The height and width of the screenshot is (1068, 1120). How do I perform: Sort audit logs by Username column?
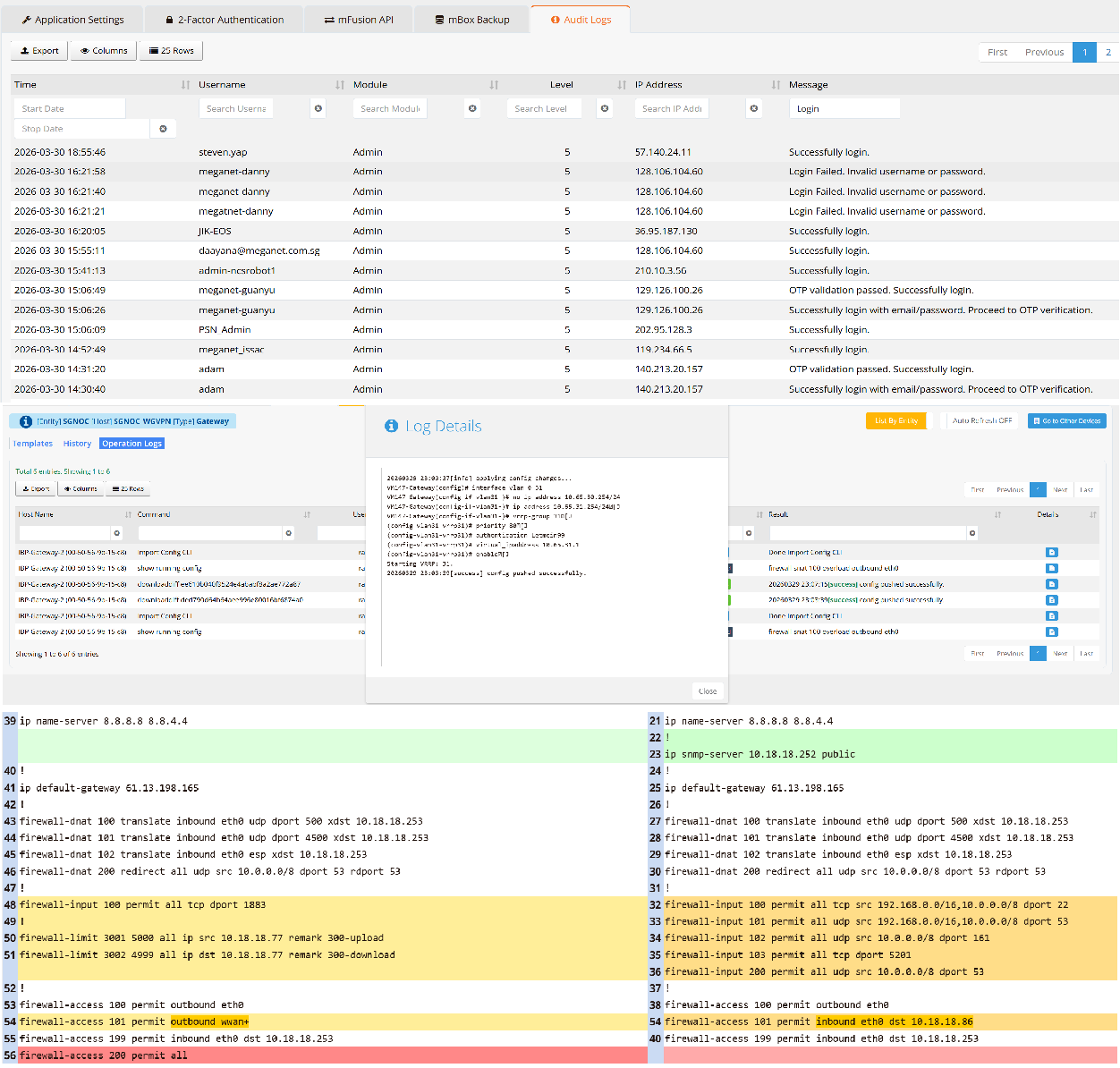click(340, 85)
